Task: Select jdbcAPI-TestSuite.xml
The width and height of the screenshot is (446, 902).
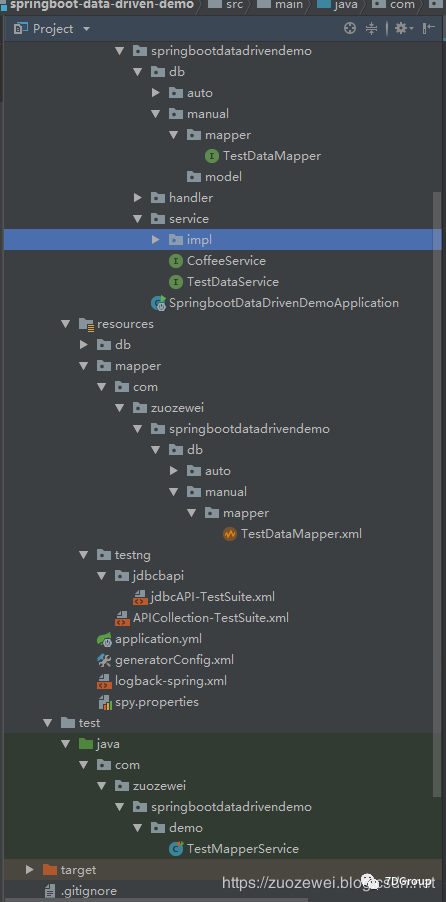Action: tap(212, 597)
